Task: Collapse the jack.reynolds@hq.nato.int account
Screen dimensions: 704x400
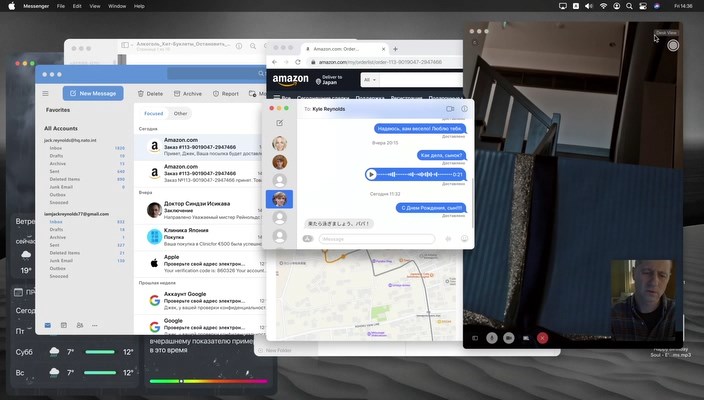Action: click(x=70, y=141)
